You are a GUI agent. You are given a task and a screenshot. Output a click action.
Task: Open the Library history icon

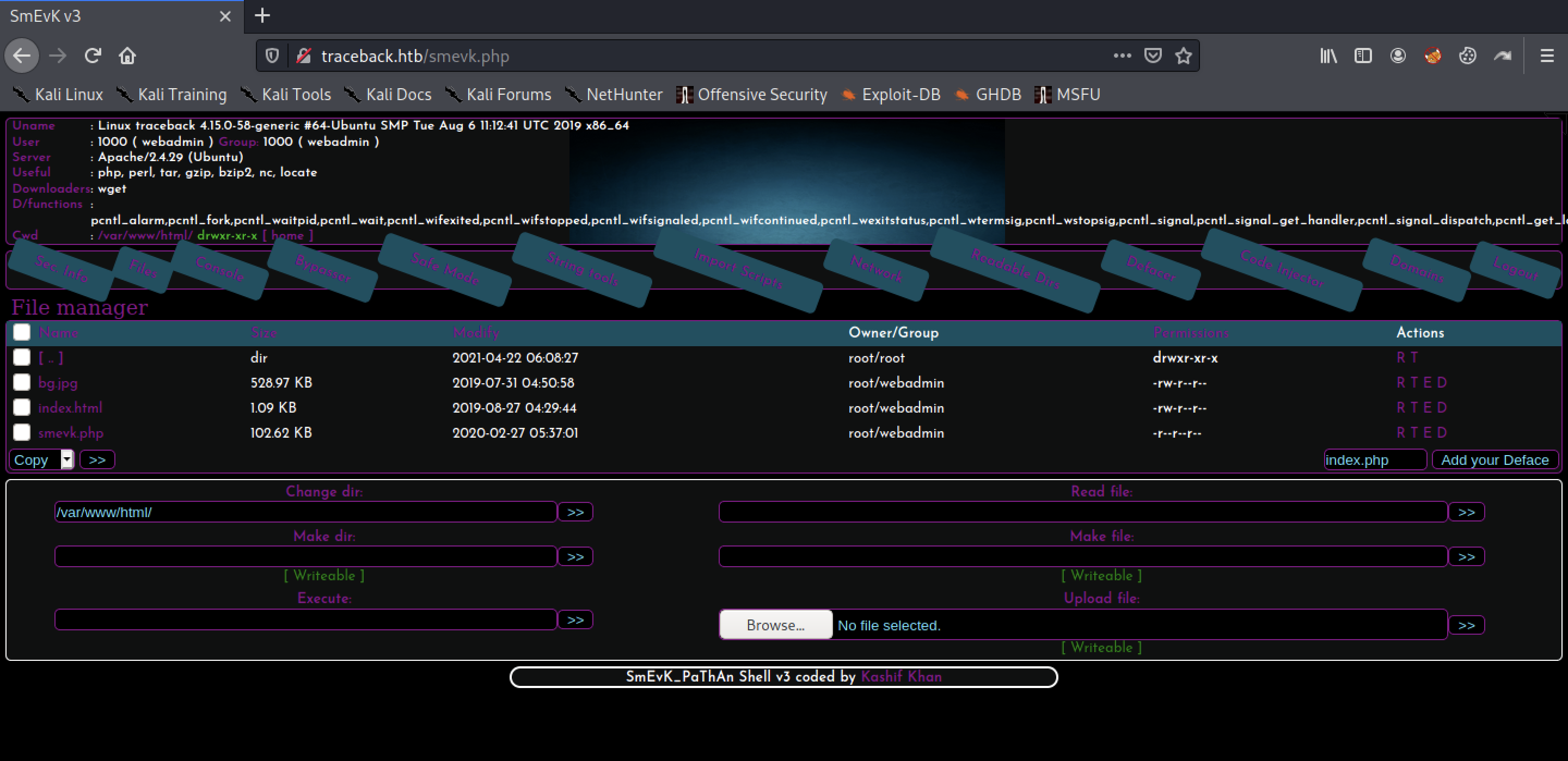point(1328,56)
